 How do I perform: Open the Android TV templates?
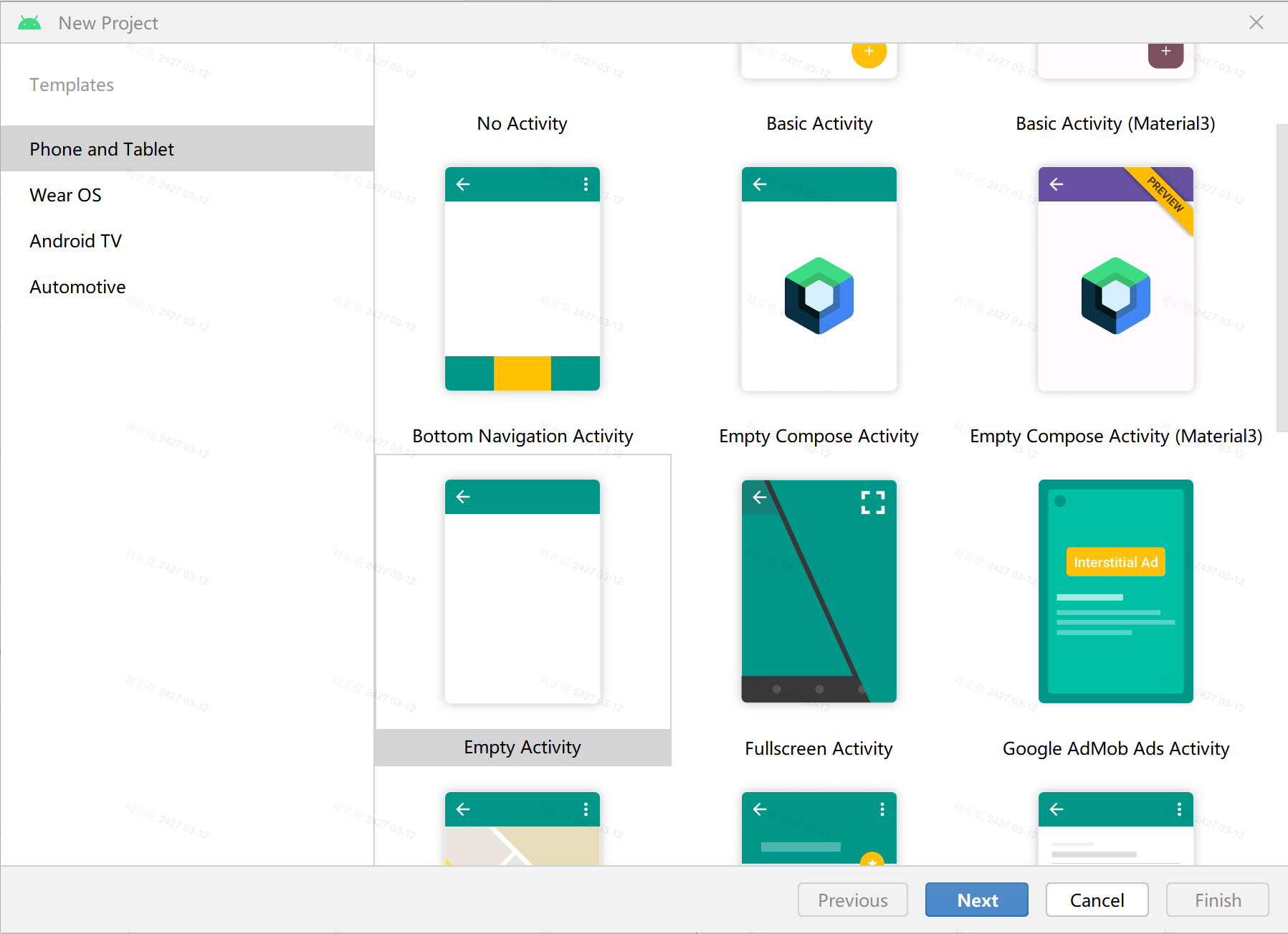pos(187,240)
